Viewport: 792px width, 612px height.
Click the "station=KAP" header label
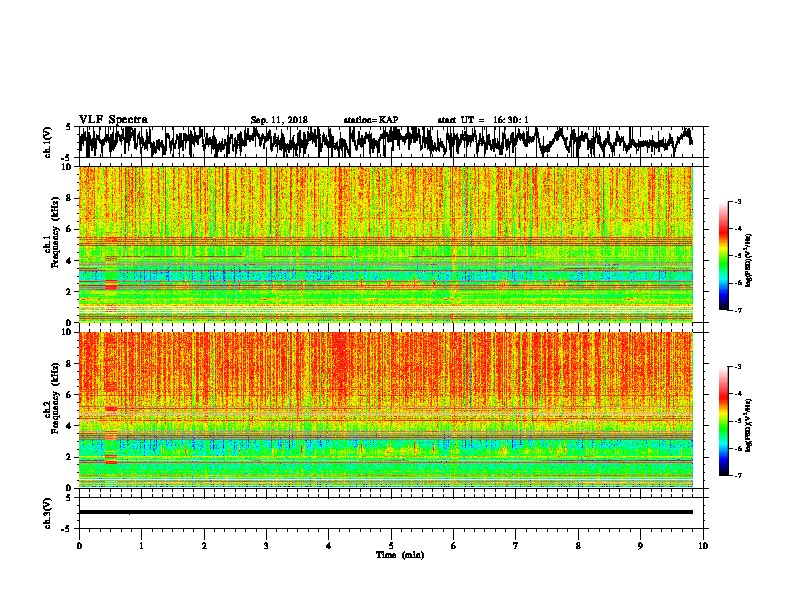pyautogui.click(x=371, y=120)
